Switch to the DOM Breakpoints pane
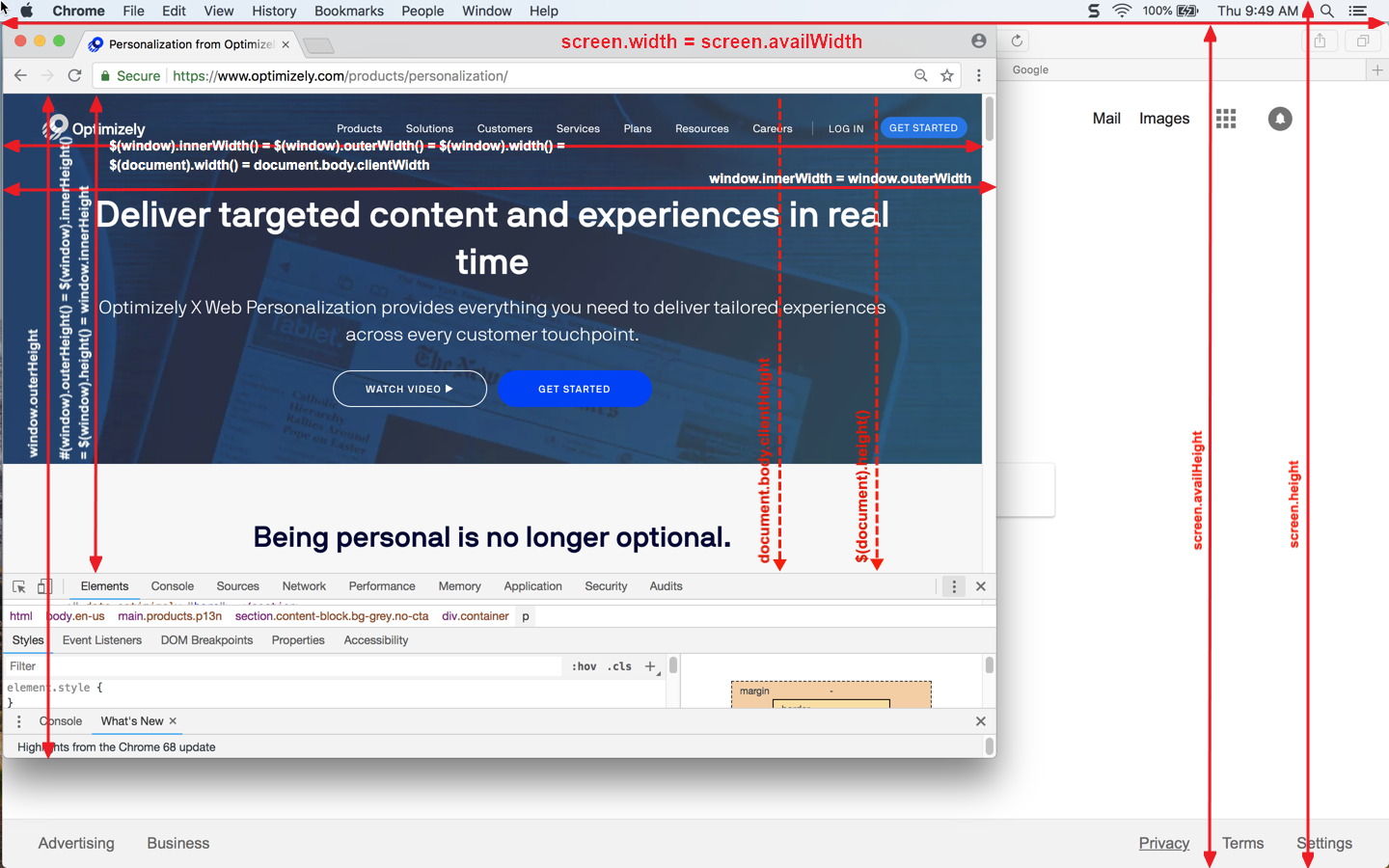 pos(206,640)
